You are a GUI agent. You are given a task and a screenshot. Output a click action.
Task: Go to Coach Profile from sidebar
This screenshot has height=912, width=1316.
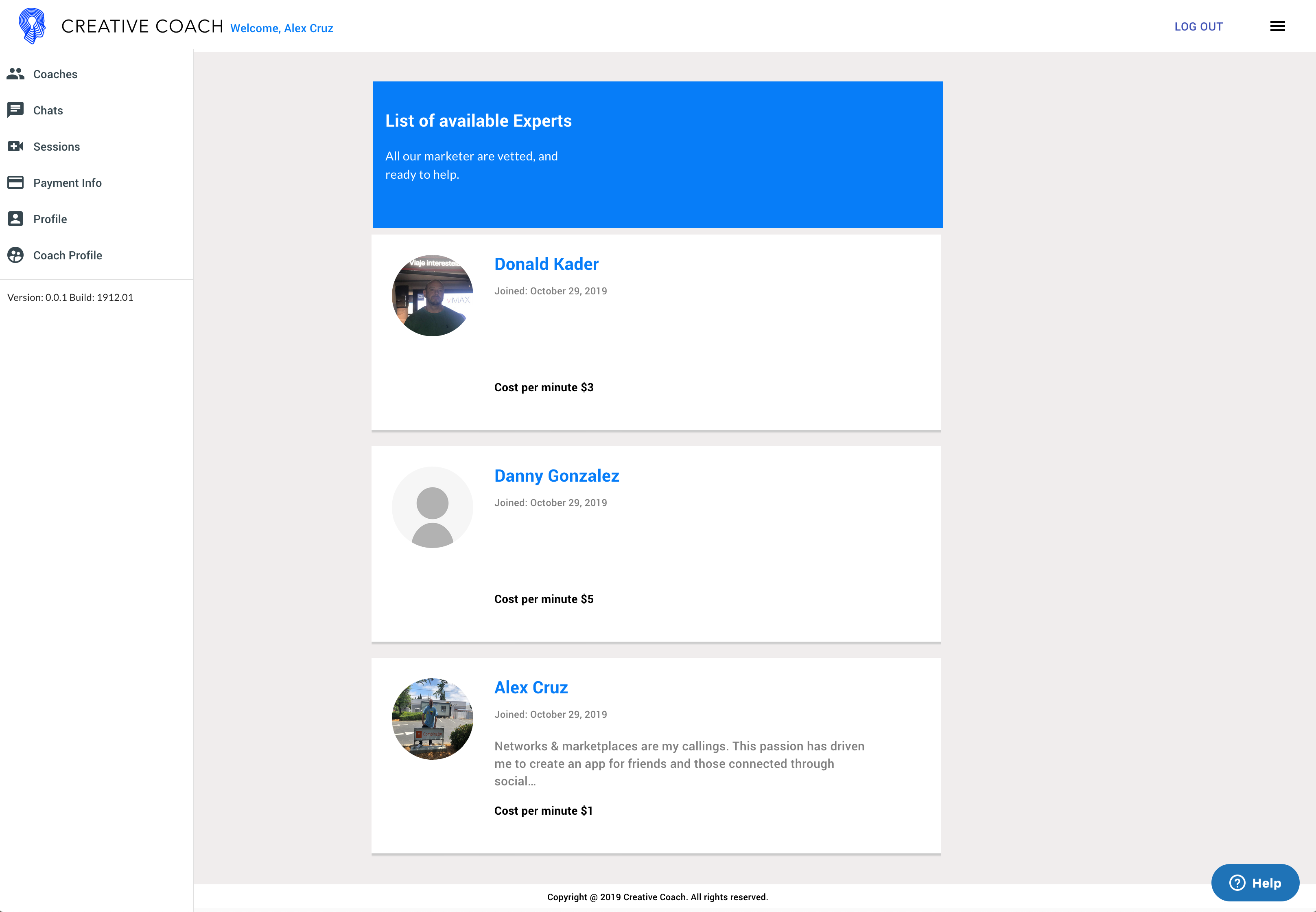click(68, 255)
